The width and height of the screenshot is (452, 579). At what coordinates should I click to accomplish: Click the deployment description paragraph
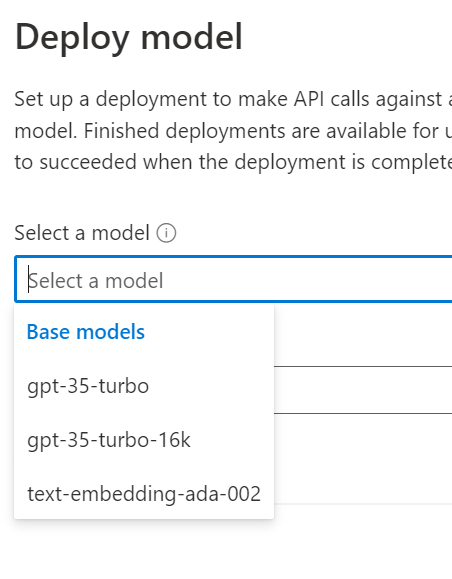pos(233,130)
